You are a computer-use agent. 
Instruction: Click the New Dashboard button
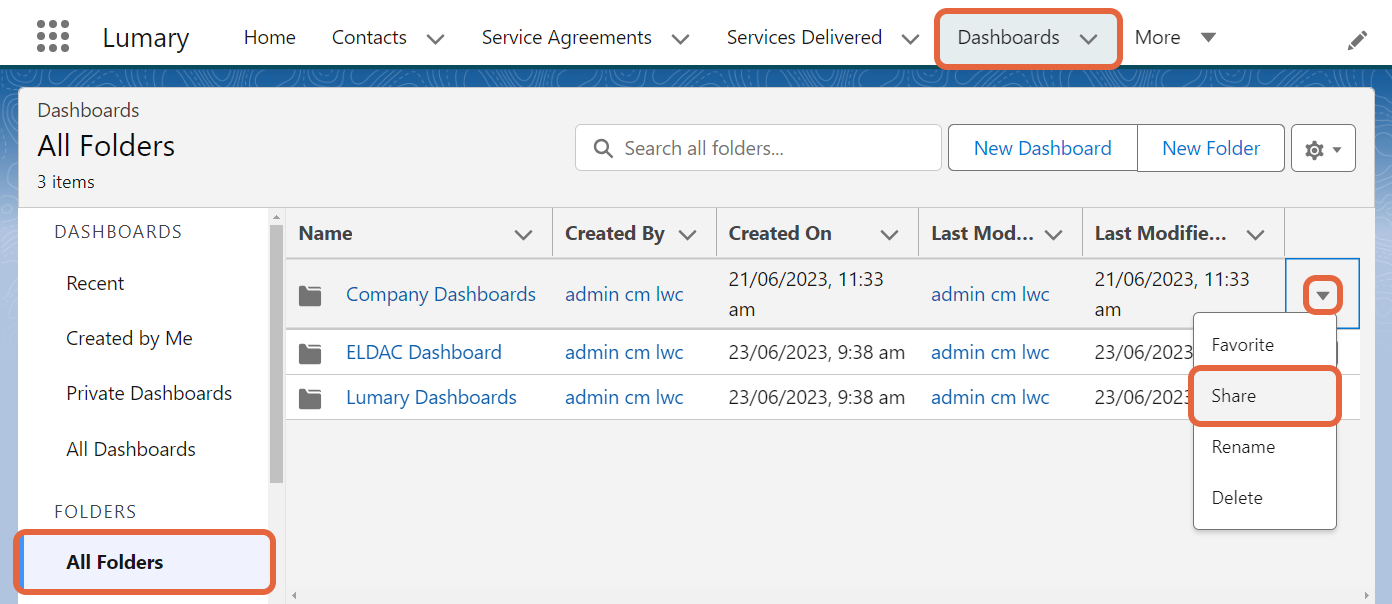(1043, 148)
